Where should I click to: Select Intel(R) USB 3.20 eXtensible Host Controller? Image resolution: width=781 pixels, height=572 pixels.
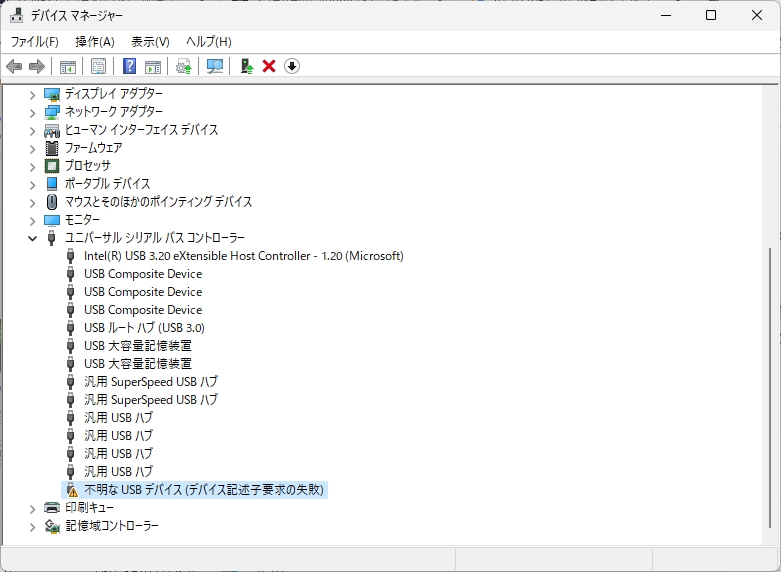coord(243,256)
